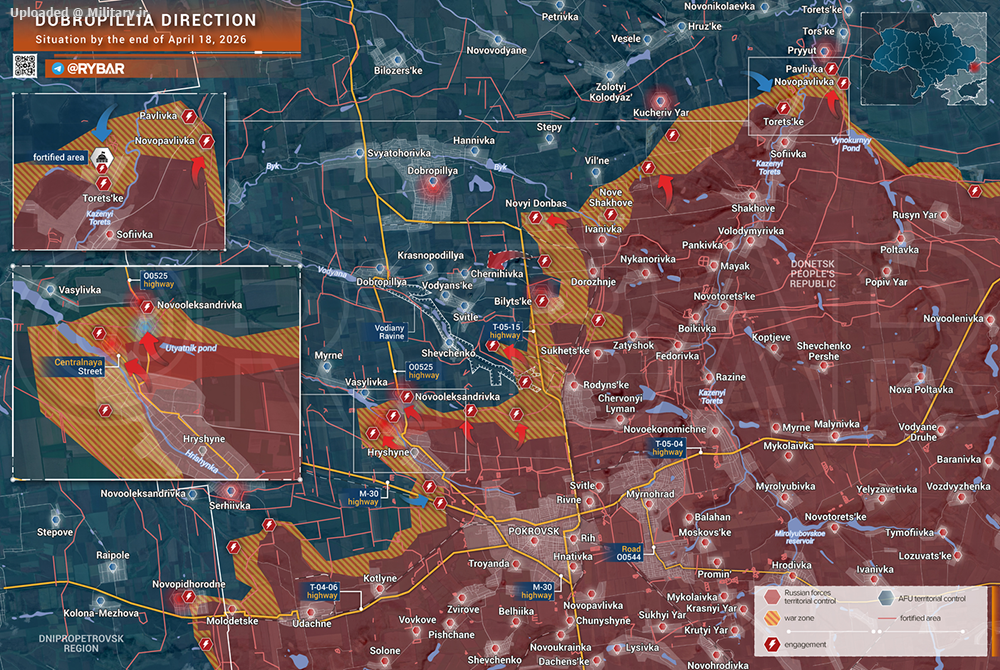Image resolution: width=1000 pixels, height=670 pixels.
Task: Click the Centralnaya Street label in the inset
Action: pos(78,367)
